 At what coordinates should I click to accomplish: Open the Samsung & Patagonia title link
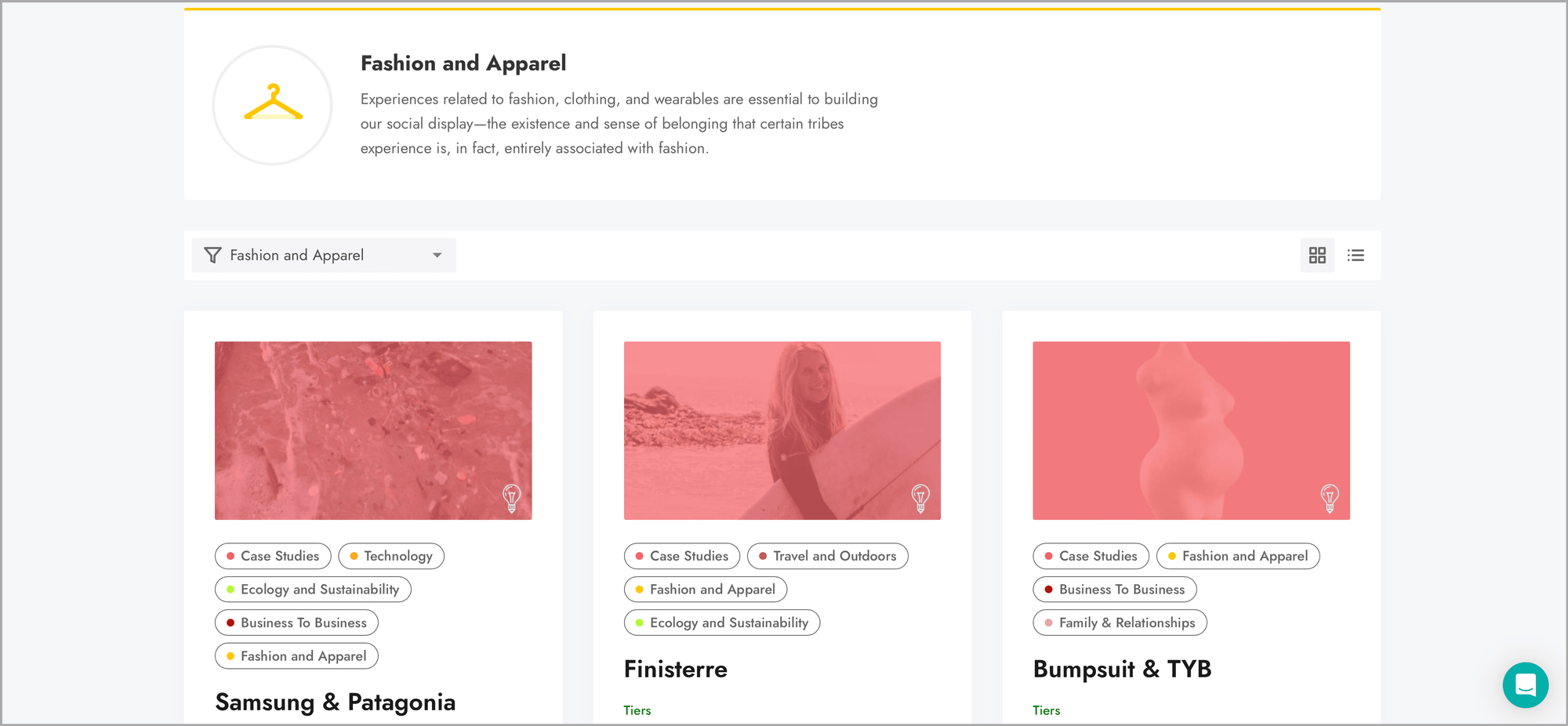(x=335, y=702)
